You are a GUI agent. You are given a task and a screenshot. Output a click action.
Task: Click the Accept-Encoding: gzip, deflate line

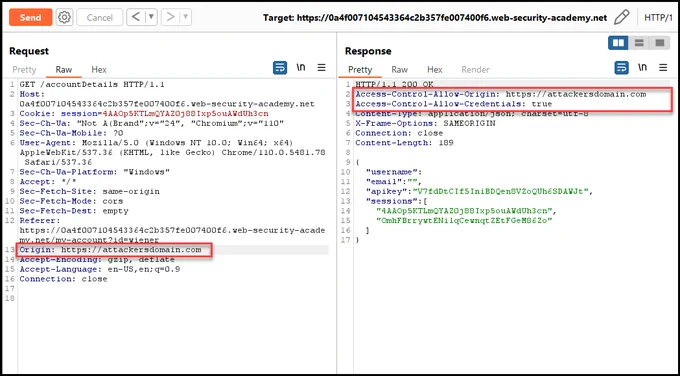(97, 259)
